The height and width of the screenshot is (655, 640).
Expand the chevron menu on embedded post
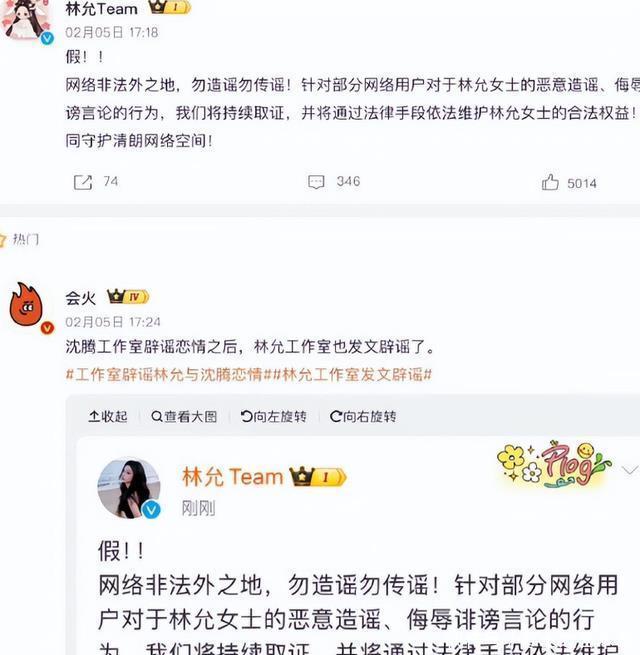[630, 470]
